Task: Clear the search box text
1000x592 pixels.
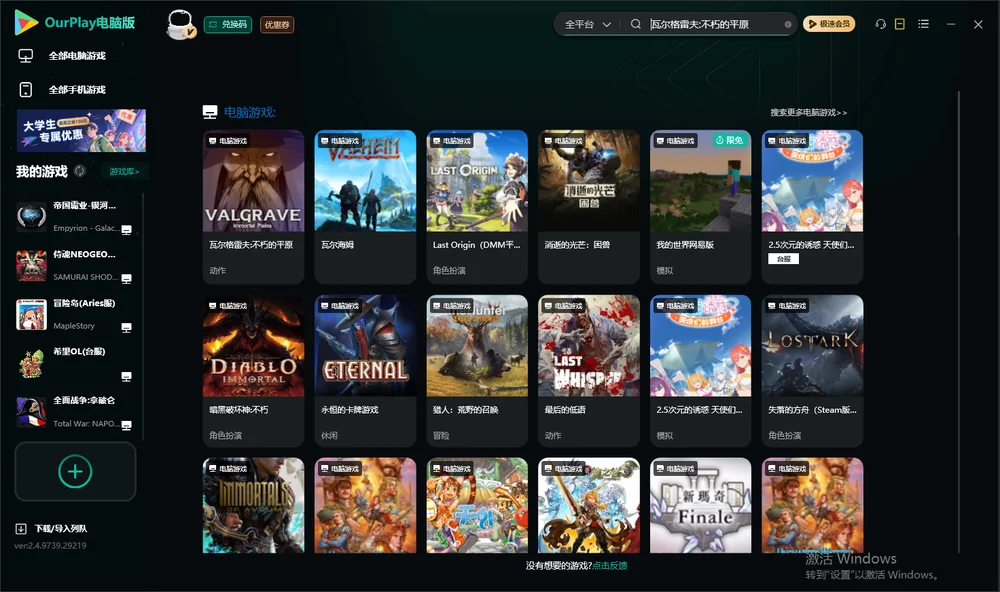Action: tap(788, 25)
